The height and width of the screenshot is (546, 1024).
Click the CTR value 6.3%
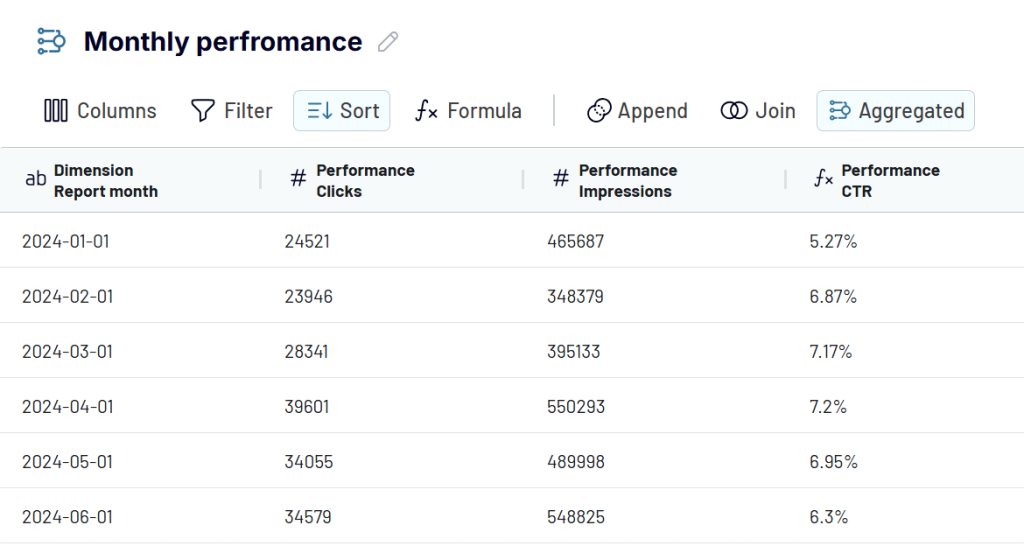(x=828, y=517)
